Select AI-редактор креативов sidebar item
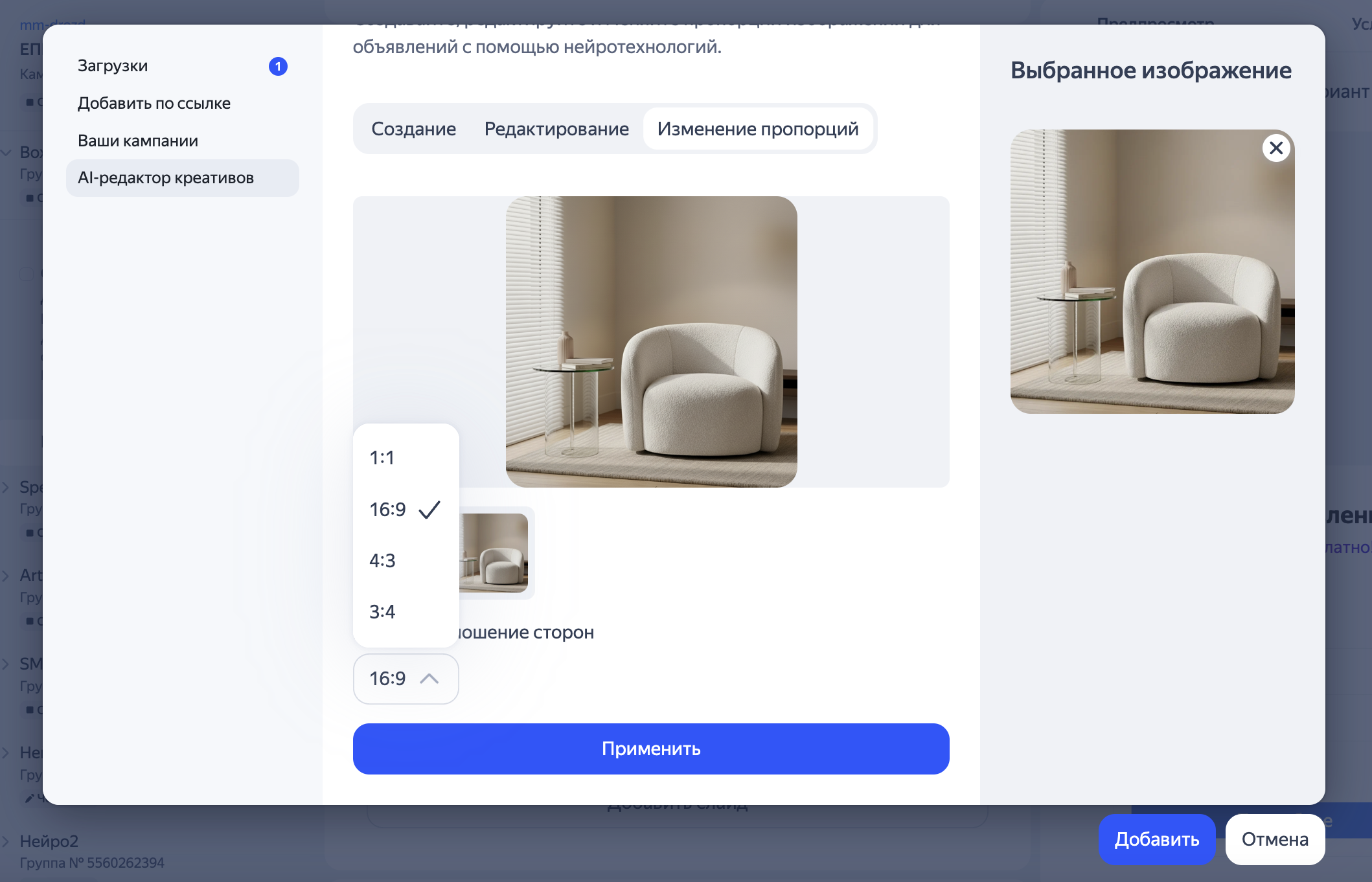 [166, 178]
